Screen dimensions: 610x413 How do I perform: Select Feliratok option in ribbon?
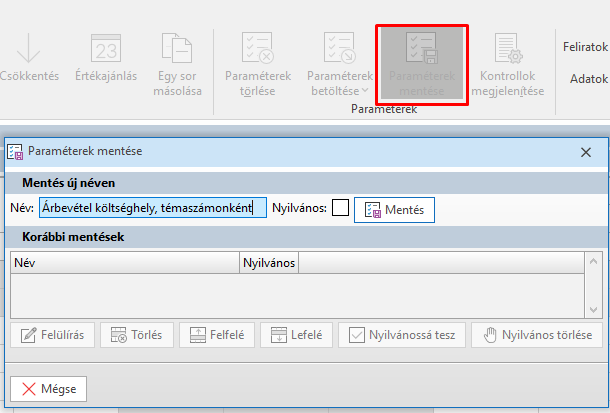coord(585,47)
